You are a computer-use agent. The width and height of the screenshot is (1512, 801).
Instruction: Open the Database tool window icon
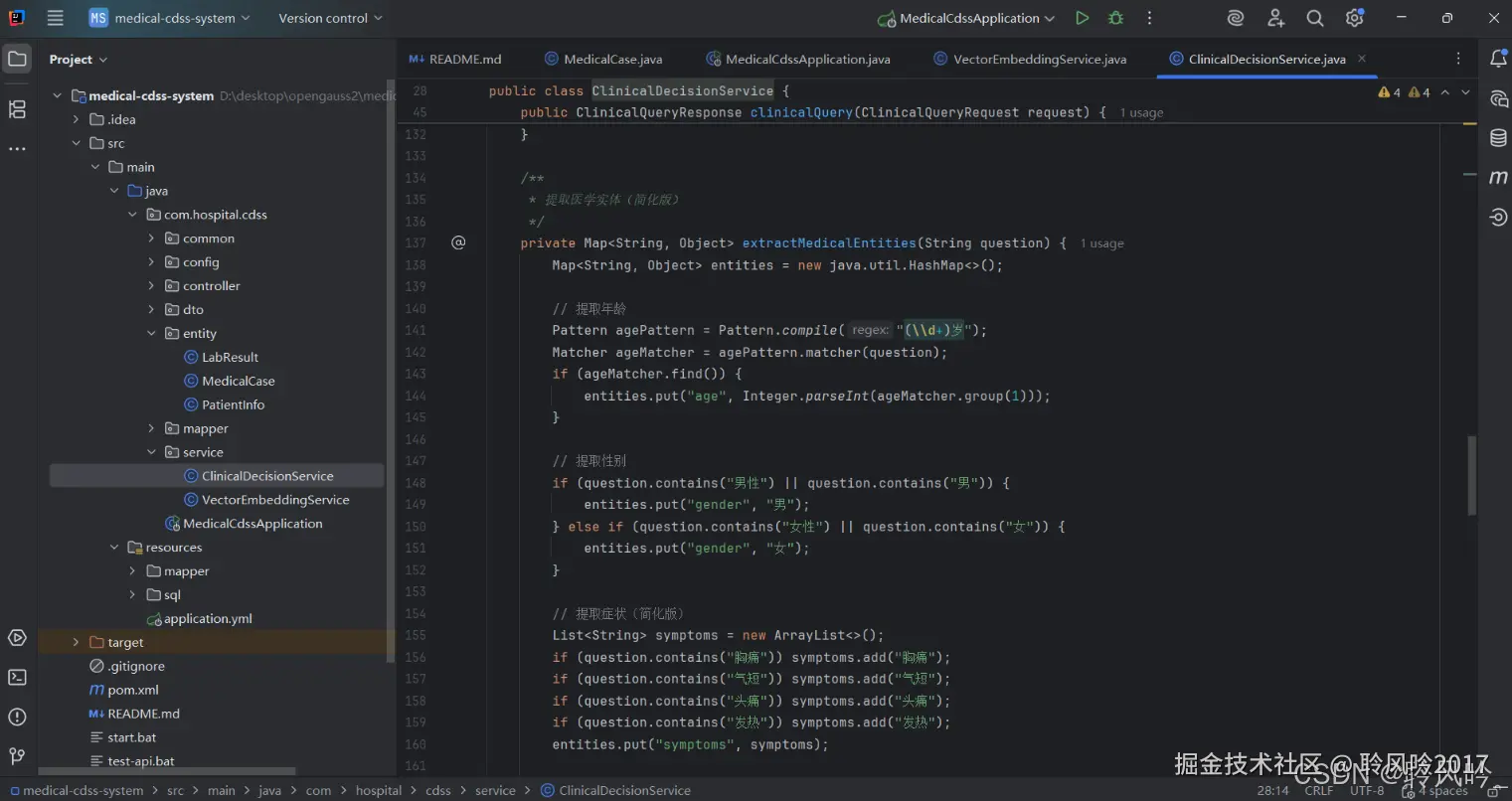click(1498, 138)
